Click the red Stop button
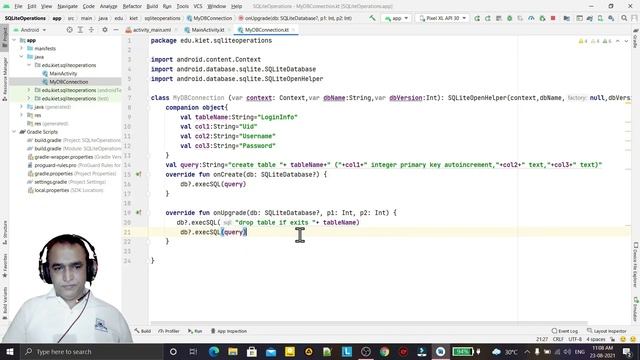Viewport: 640px width, 360px height. tap(553, 18)
